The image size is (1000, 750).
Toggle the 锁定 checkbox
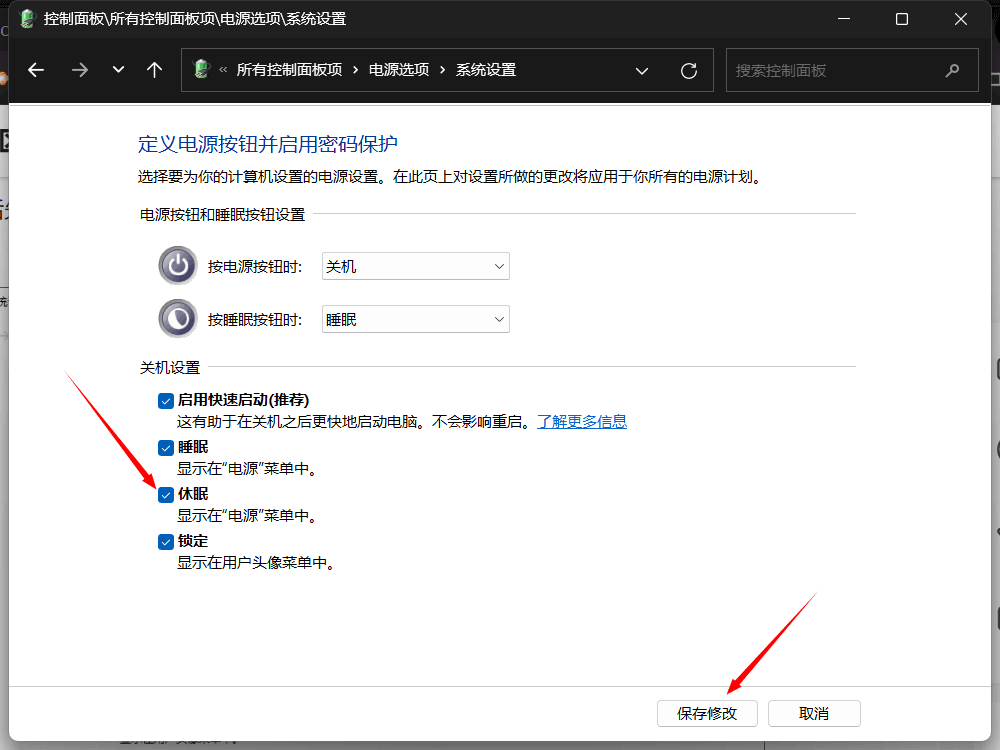coord(166,542)
